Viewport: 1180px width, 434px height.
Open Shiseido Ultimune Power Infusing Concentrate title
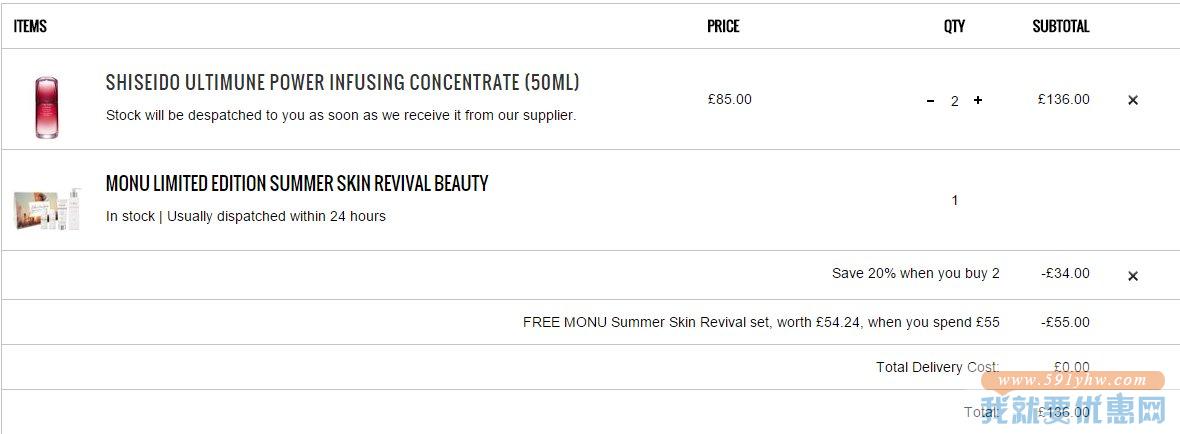pyautogui.click(x=342, y=82)
